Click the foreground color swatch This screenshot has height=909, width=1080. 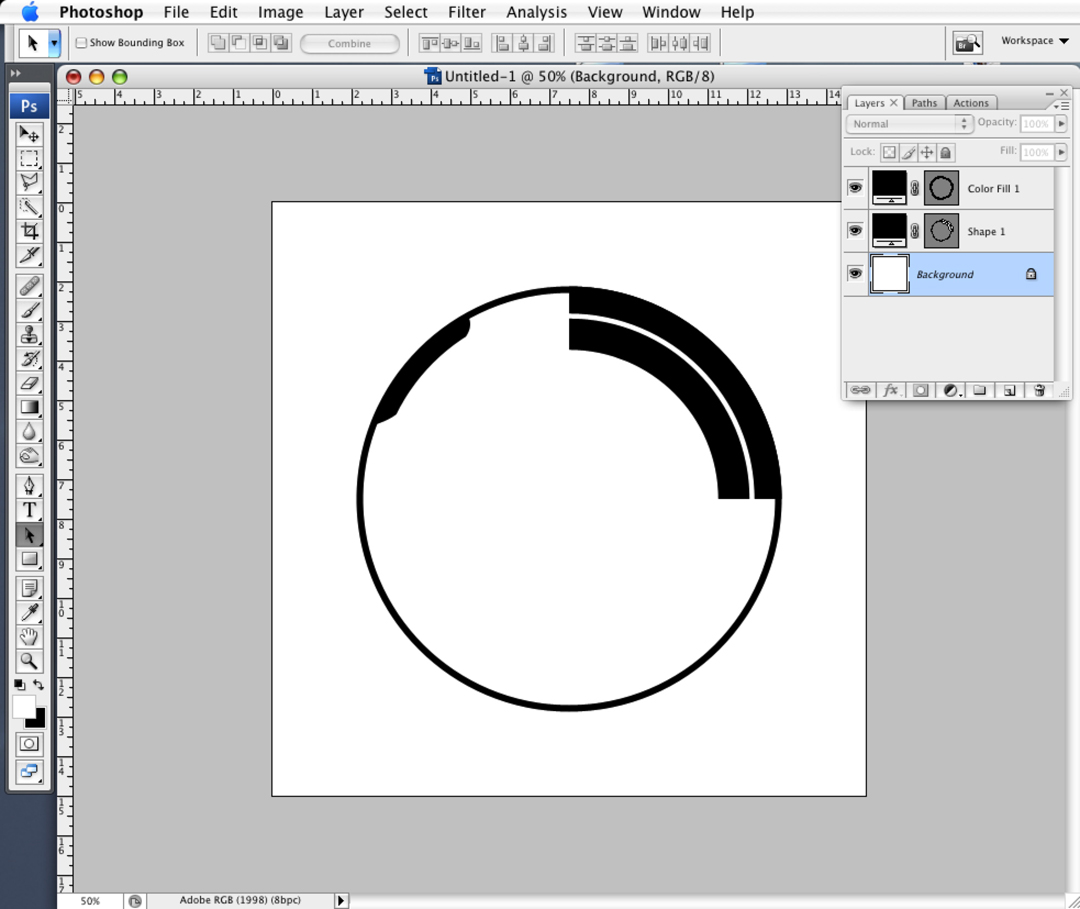[23, 706]
